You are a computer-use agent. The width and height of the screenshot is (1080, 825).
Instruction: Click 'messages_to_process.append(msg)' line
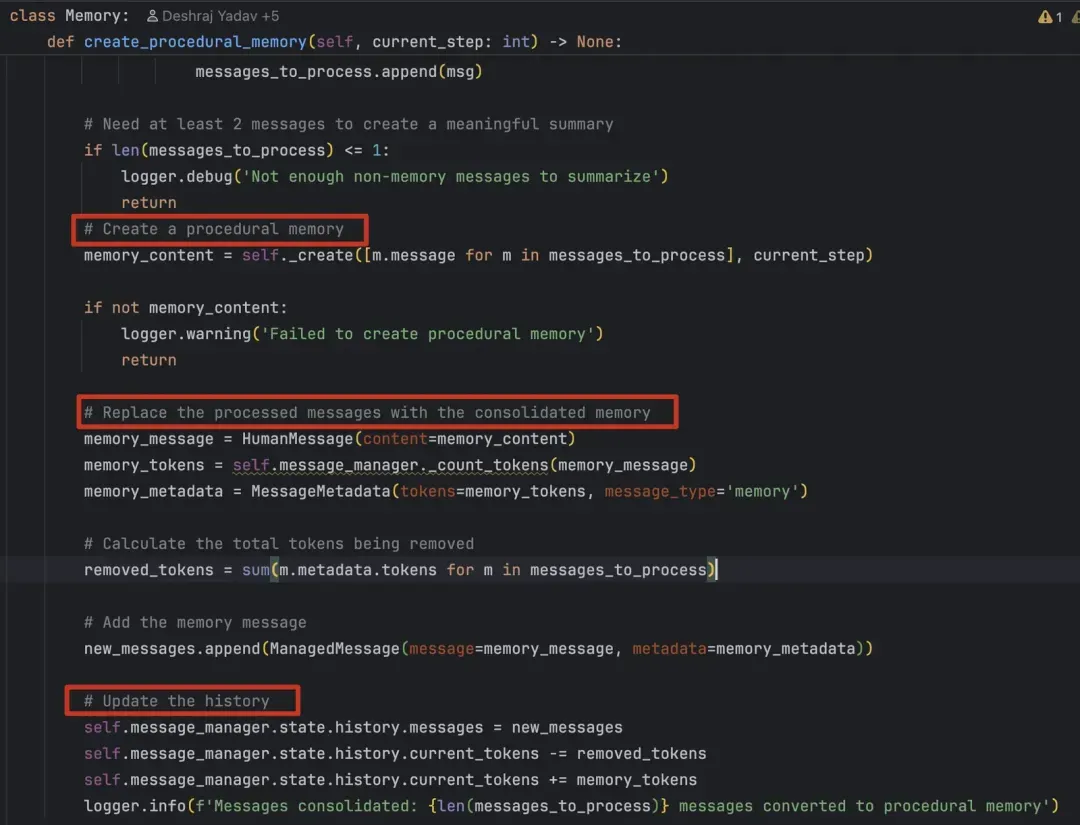pyautogui.click(x=338, y=72)
